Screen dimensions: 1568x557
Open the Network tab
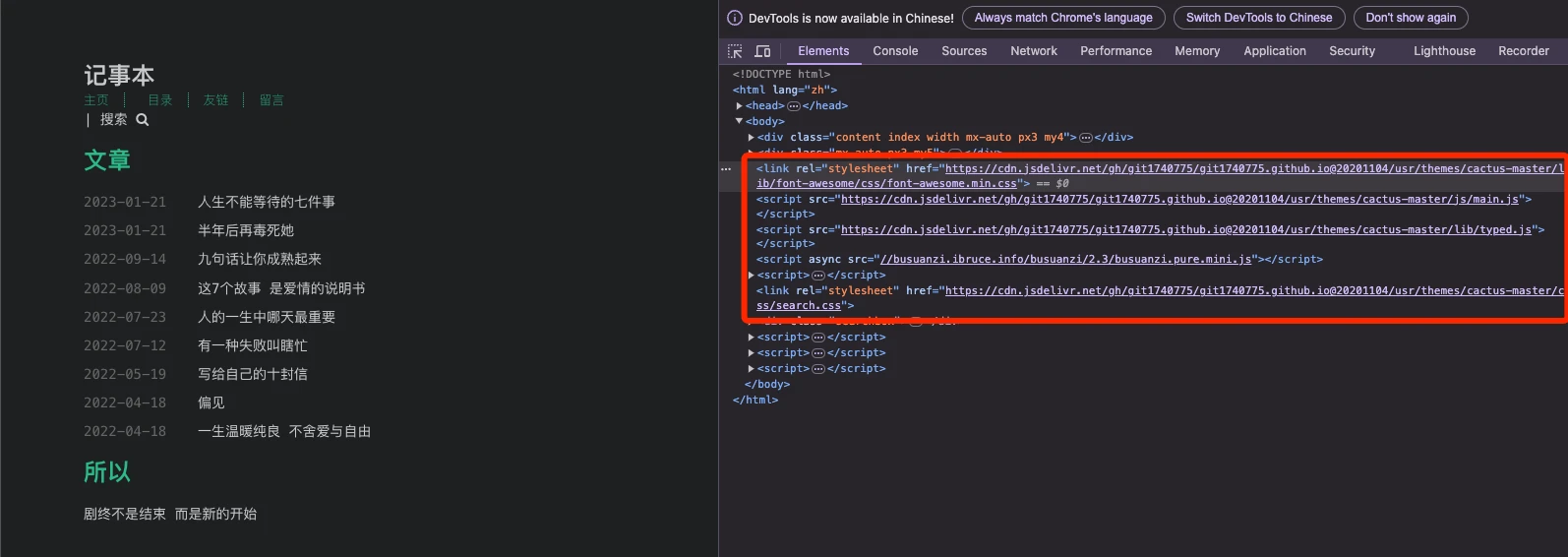(x=1034, y=51)
